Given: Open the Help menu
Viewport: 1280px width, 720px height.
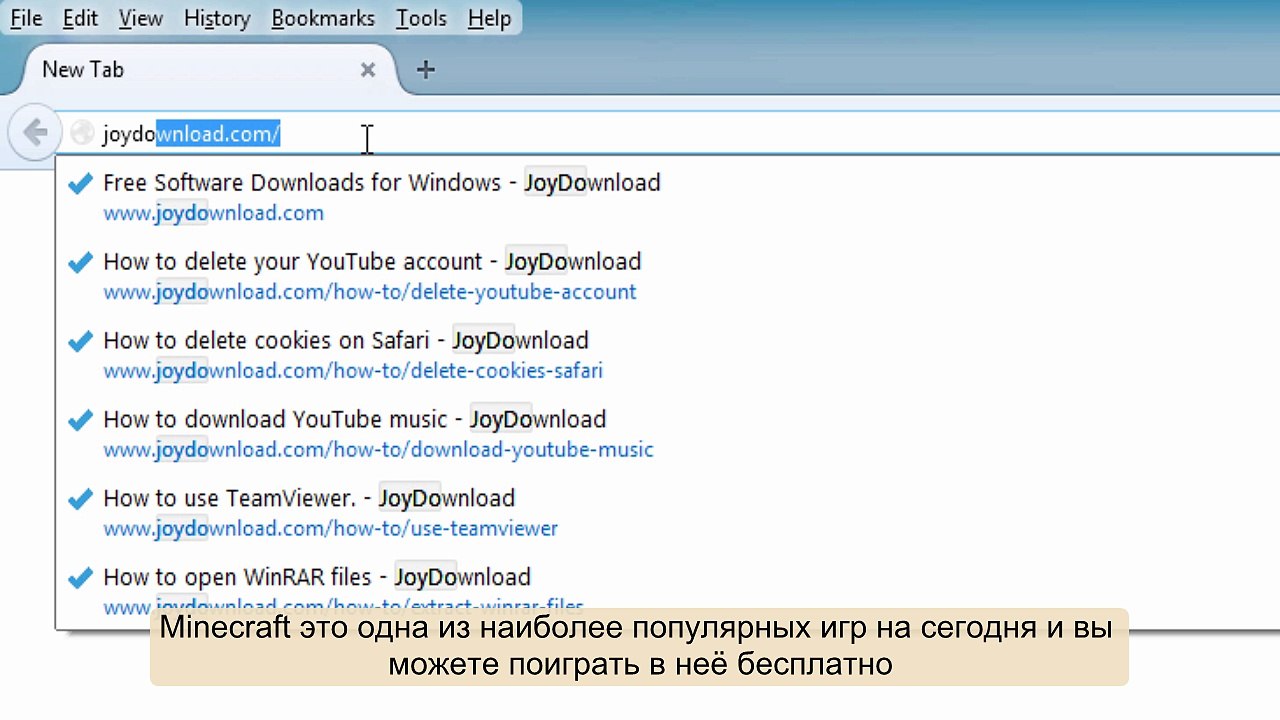Looking at the screenshot, I should click(489, 18).
